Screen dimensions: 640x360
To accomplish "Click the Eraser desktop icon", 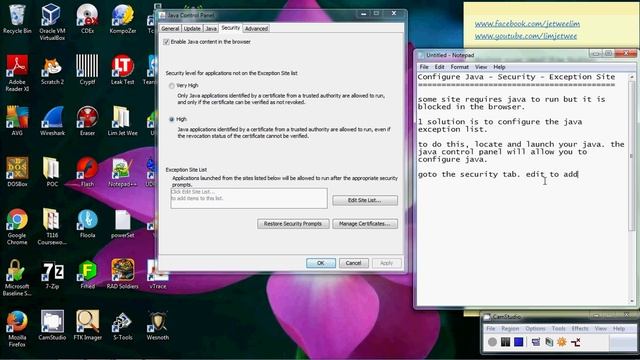I will coord(87,121).
